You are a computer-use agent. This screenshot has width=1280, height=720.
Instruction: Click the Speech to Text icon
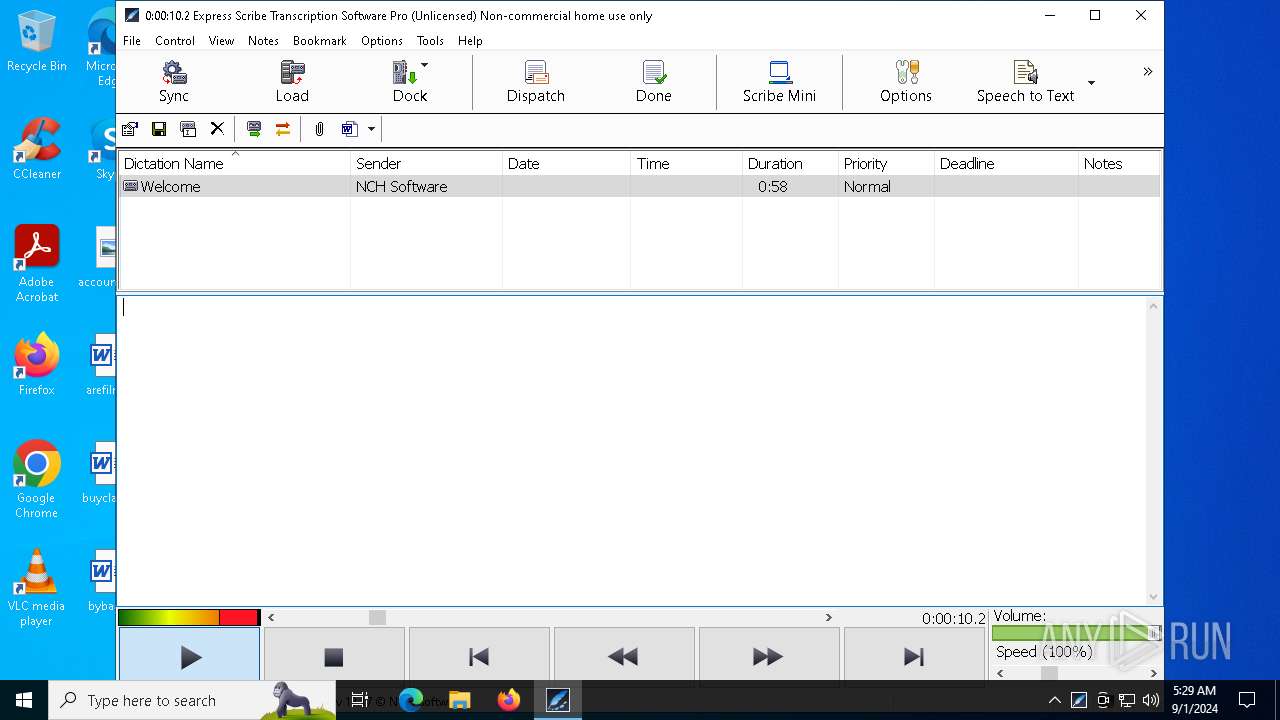1025,82
